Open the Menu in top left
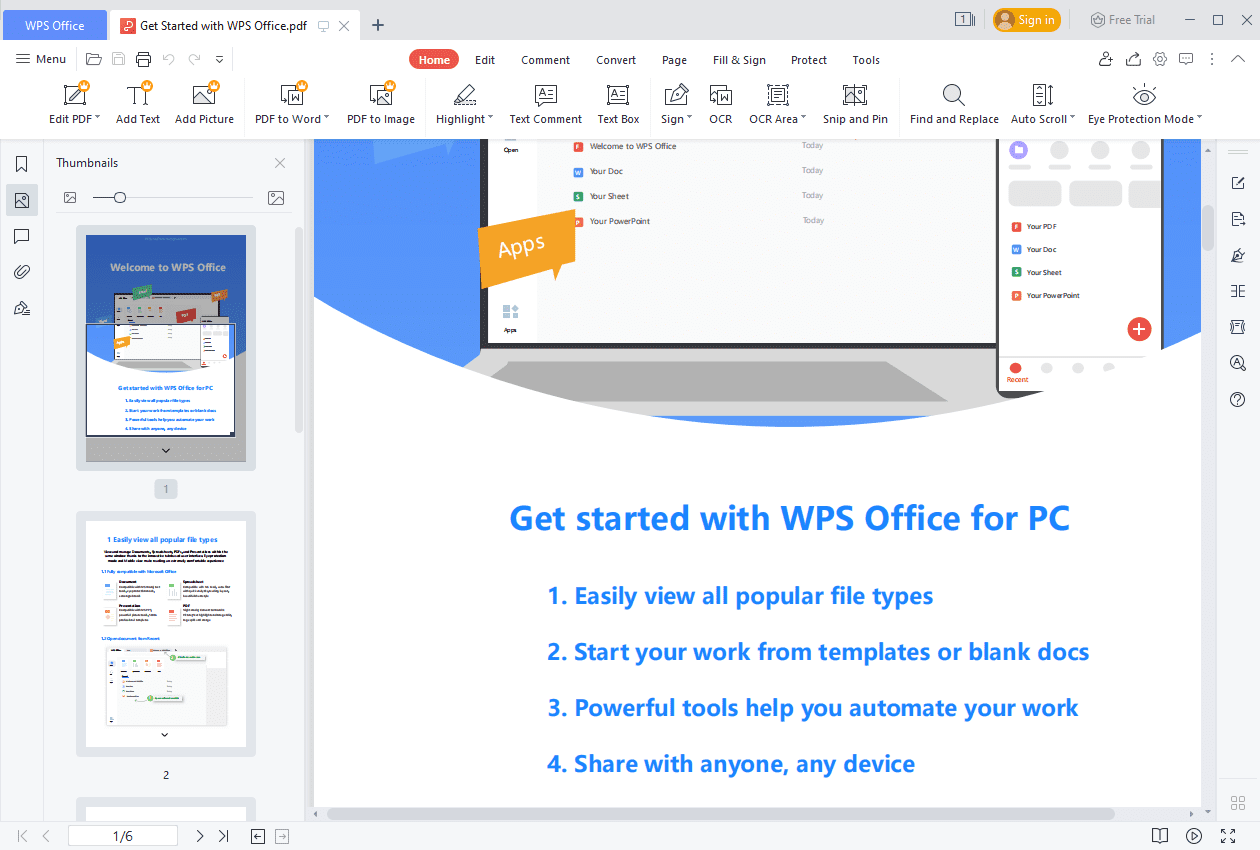 coord(40,59)
